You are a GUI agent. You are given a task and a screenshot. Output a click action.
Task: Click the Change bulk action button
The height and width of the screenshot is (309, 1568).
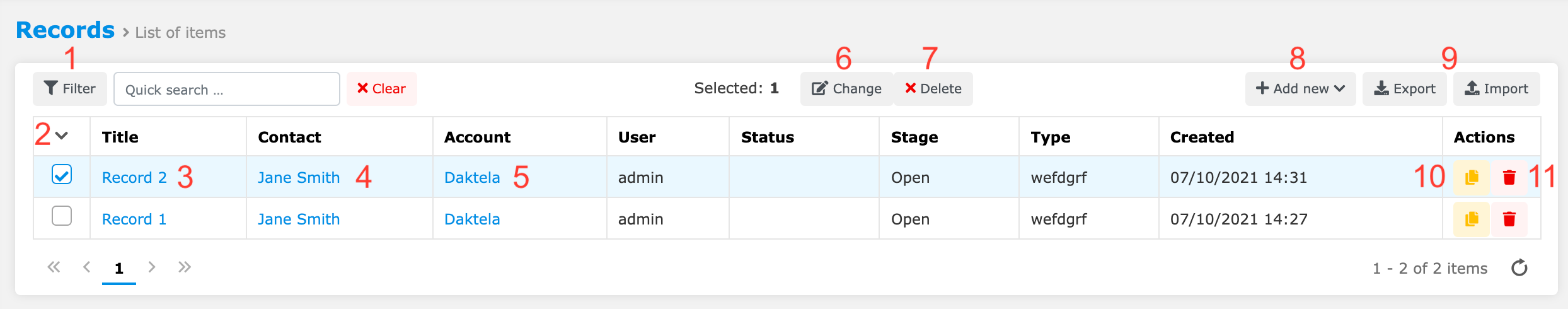(846, 89)
